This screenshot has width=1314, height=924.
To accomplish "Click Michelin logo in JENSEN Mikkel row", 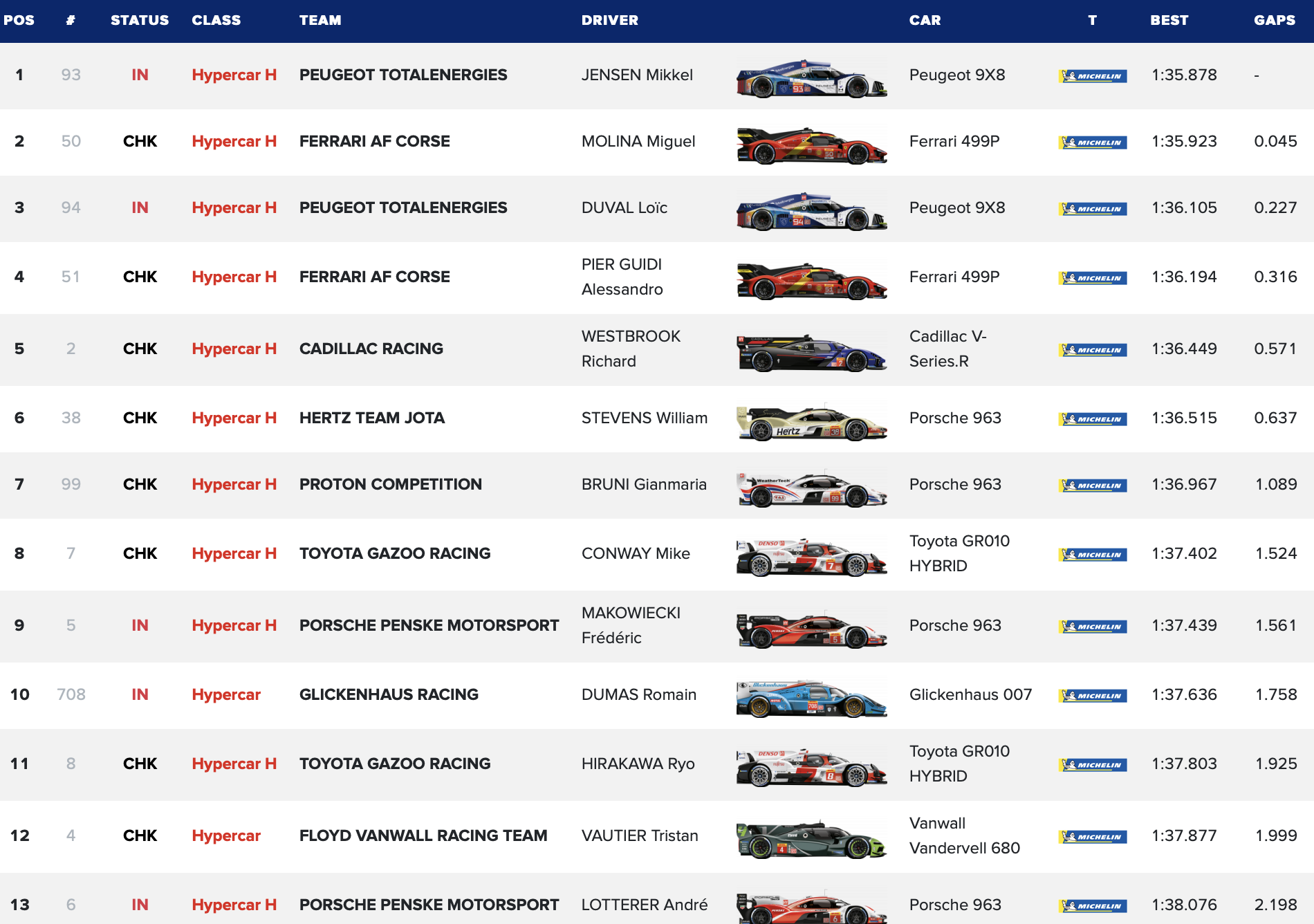I will point(1093,76).
